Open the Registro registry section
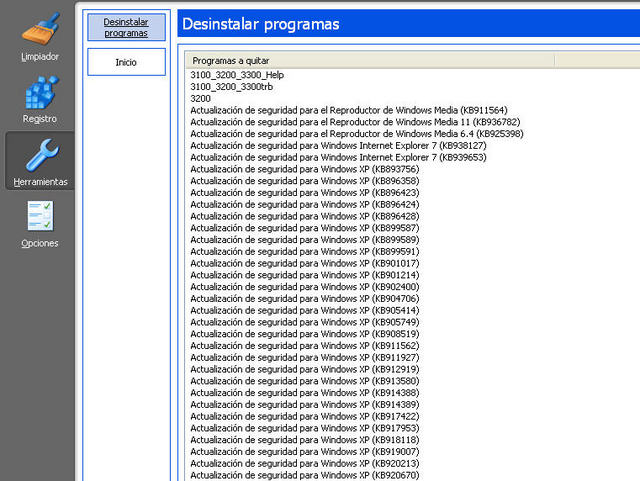Viewport: 640px width, 481px height. pyautogui.click(x=40, y=99)
